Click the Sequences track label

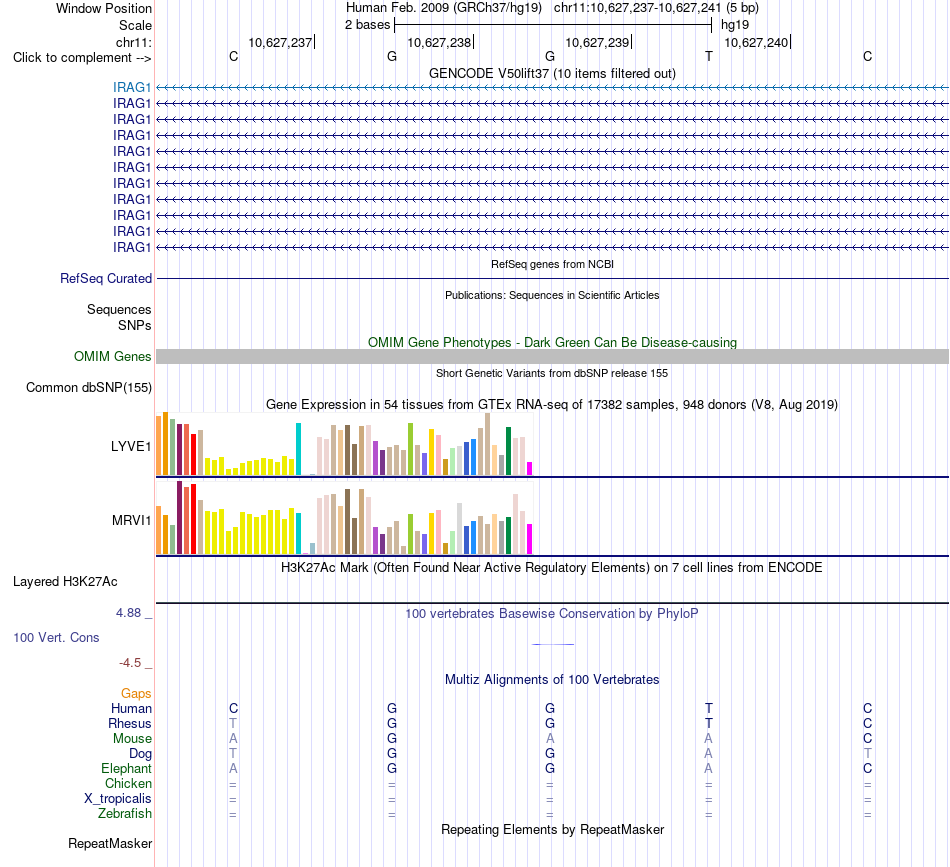coord(119,310)
